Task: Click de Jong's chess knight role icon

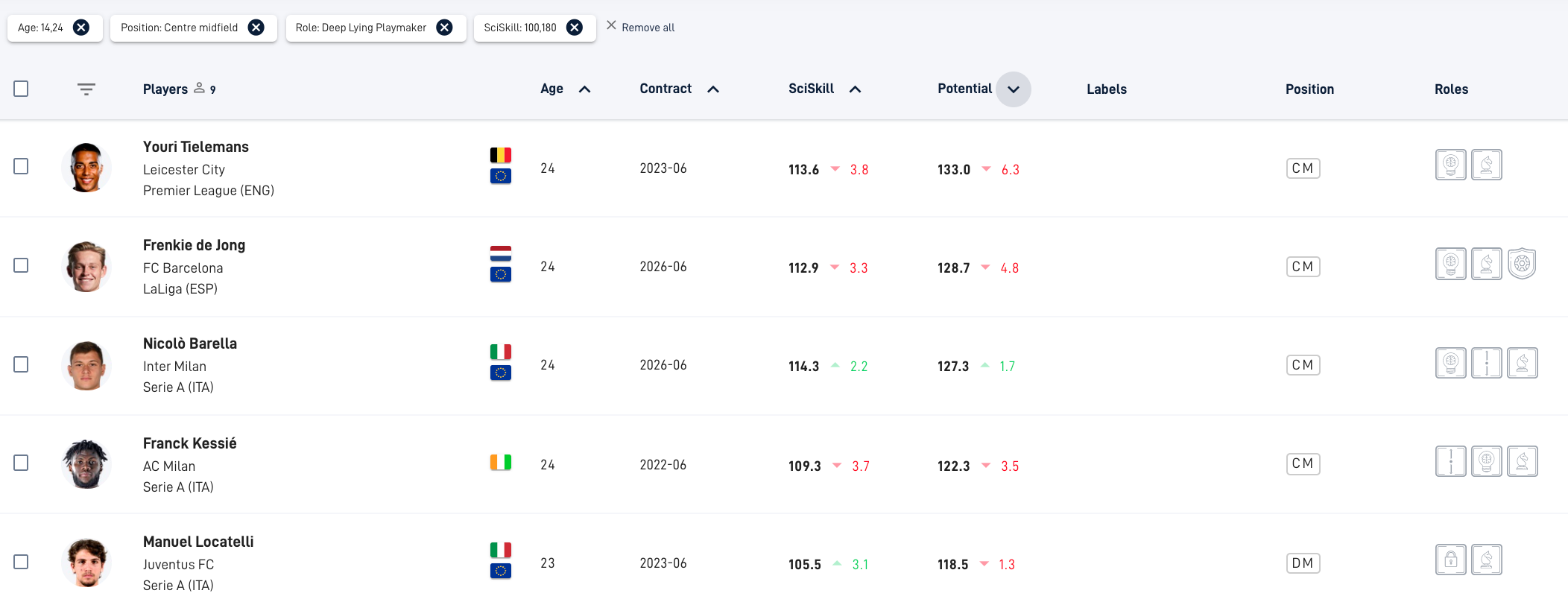Action: pyautogui.click(x=1487, y=264)
